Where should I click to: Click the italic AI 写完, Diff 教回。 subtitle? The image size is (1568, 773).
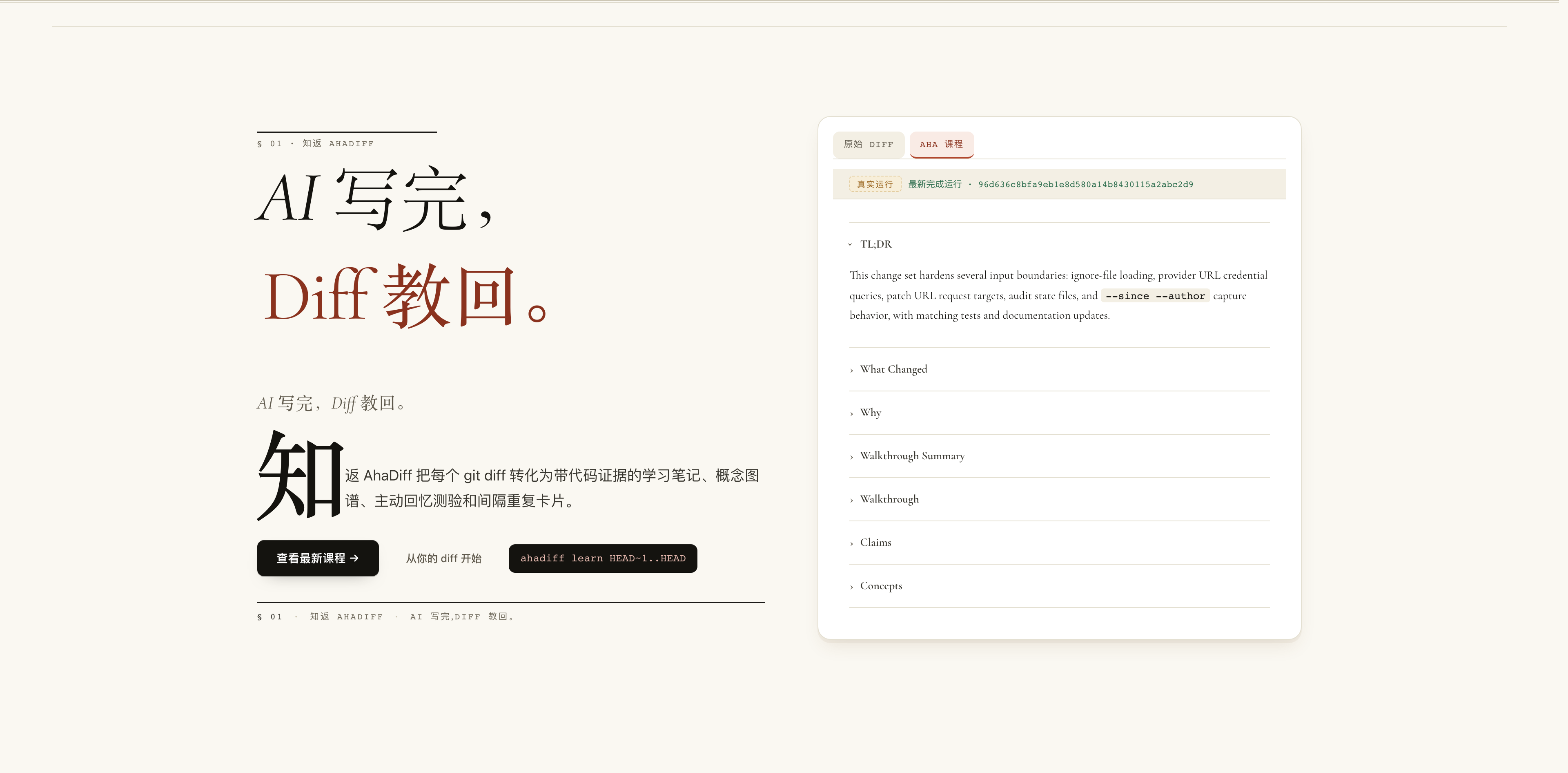(331, 403)
